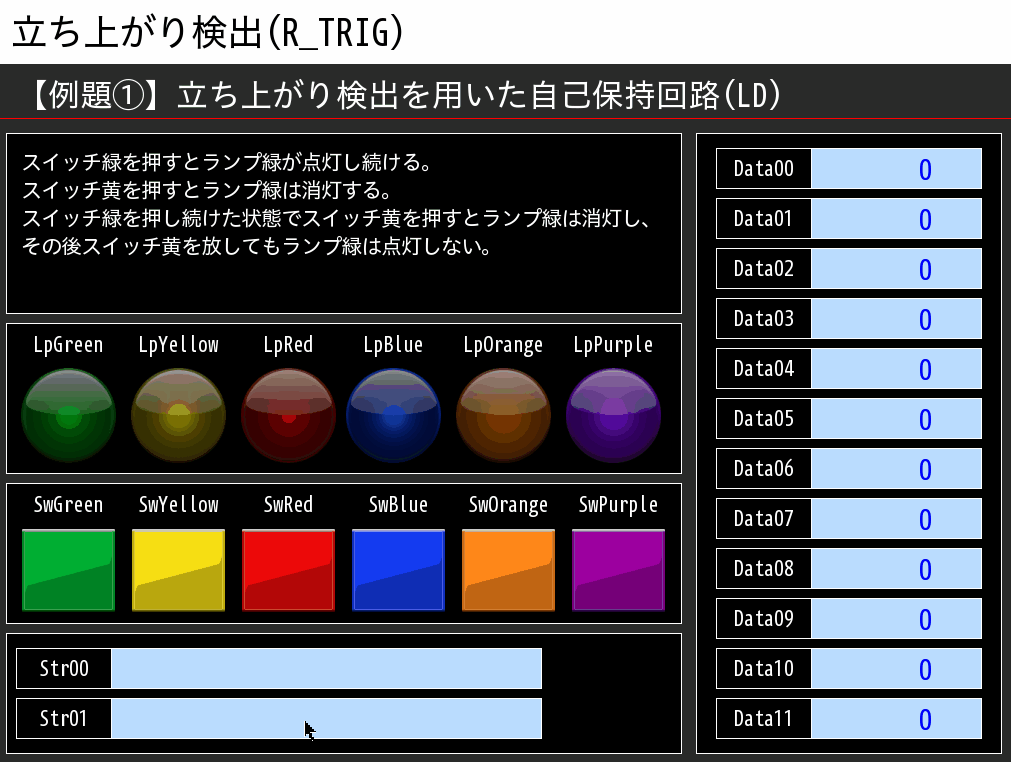Image resolution: width=1011 pixels, height=762 pixels.
Task: Click the SwOrange text label
Action: [508, 505]
